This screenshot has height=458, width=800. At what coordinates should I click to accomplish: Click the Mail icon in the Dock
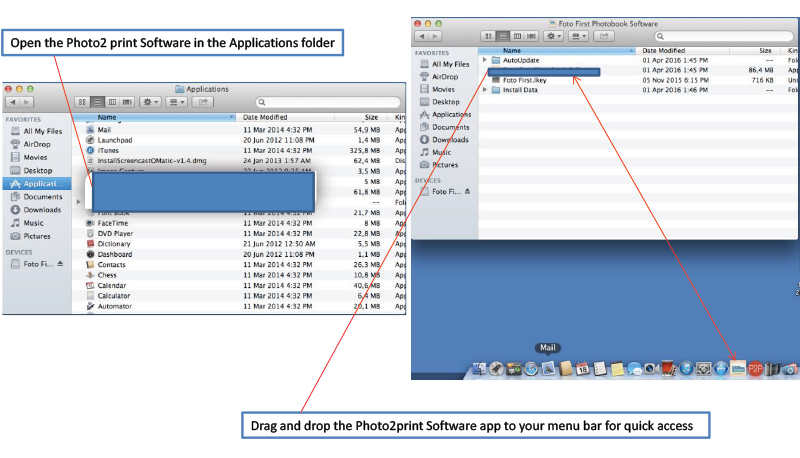[x=547, y=369]
